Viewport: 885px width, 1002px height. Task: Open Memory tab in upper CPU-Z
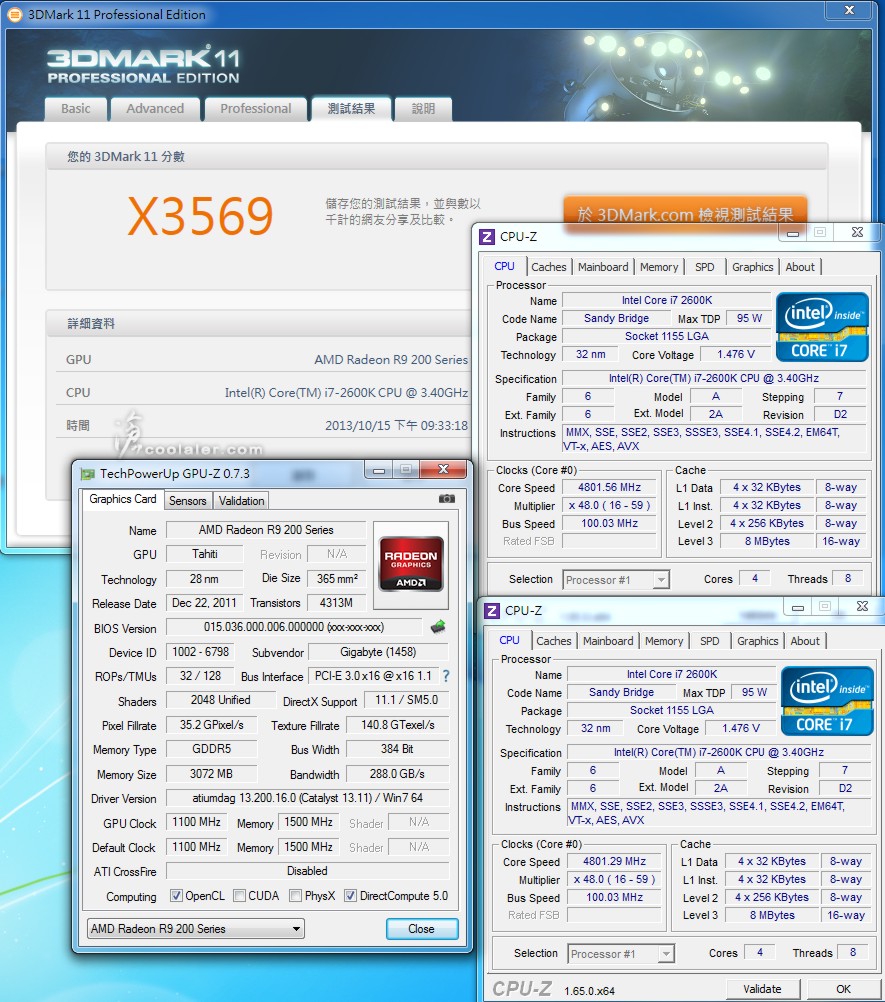pos(659,267)
